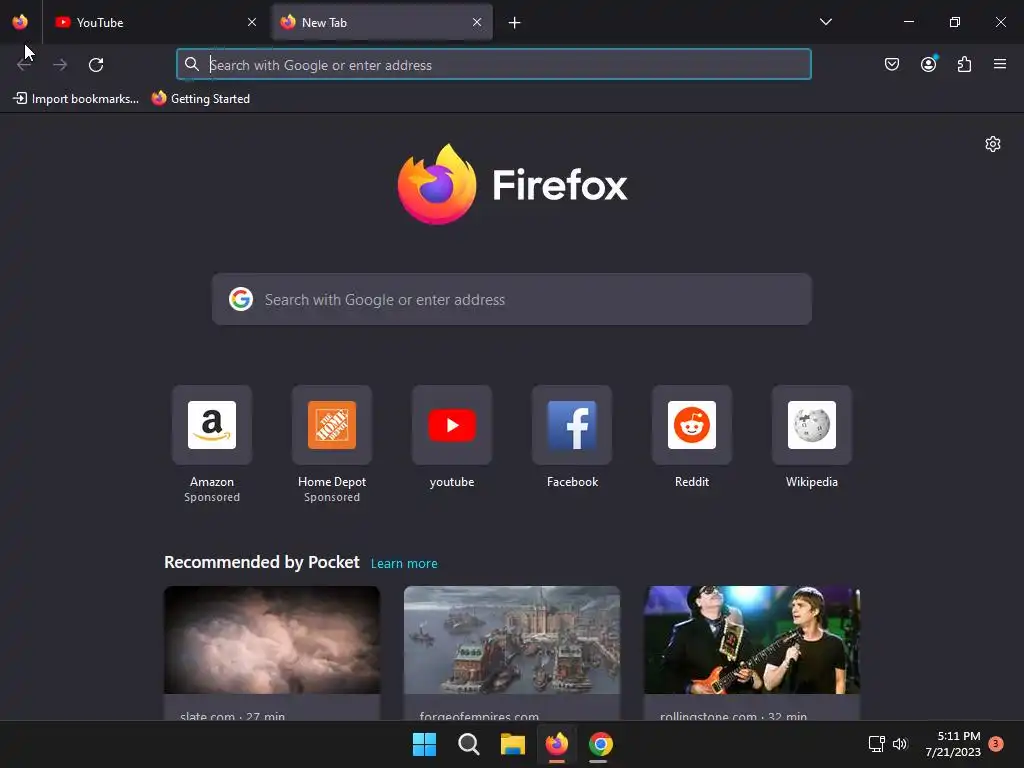Open the Getting Started bookmark
The height and width of the screenshot is (768, 1024).
tap(200, 99)
